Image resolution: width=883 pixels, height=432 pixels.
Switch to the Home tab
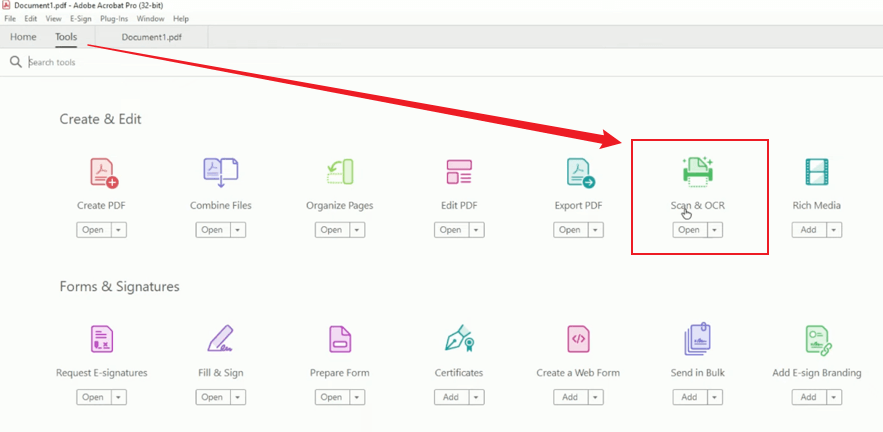tap(23, 37)
